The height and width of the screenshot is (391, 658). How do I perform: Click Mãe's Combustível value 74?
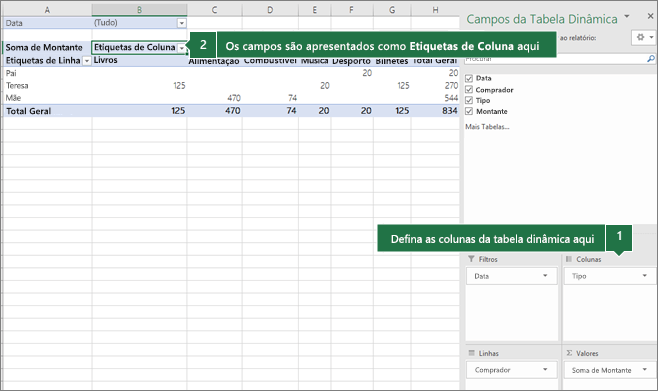coord(292,98)
